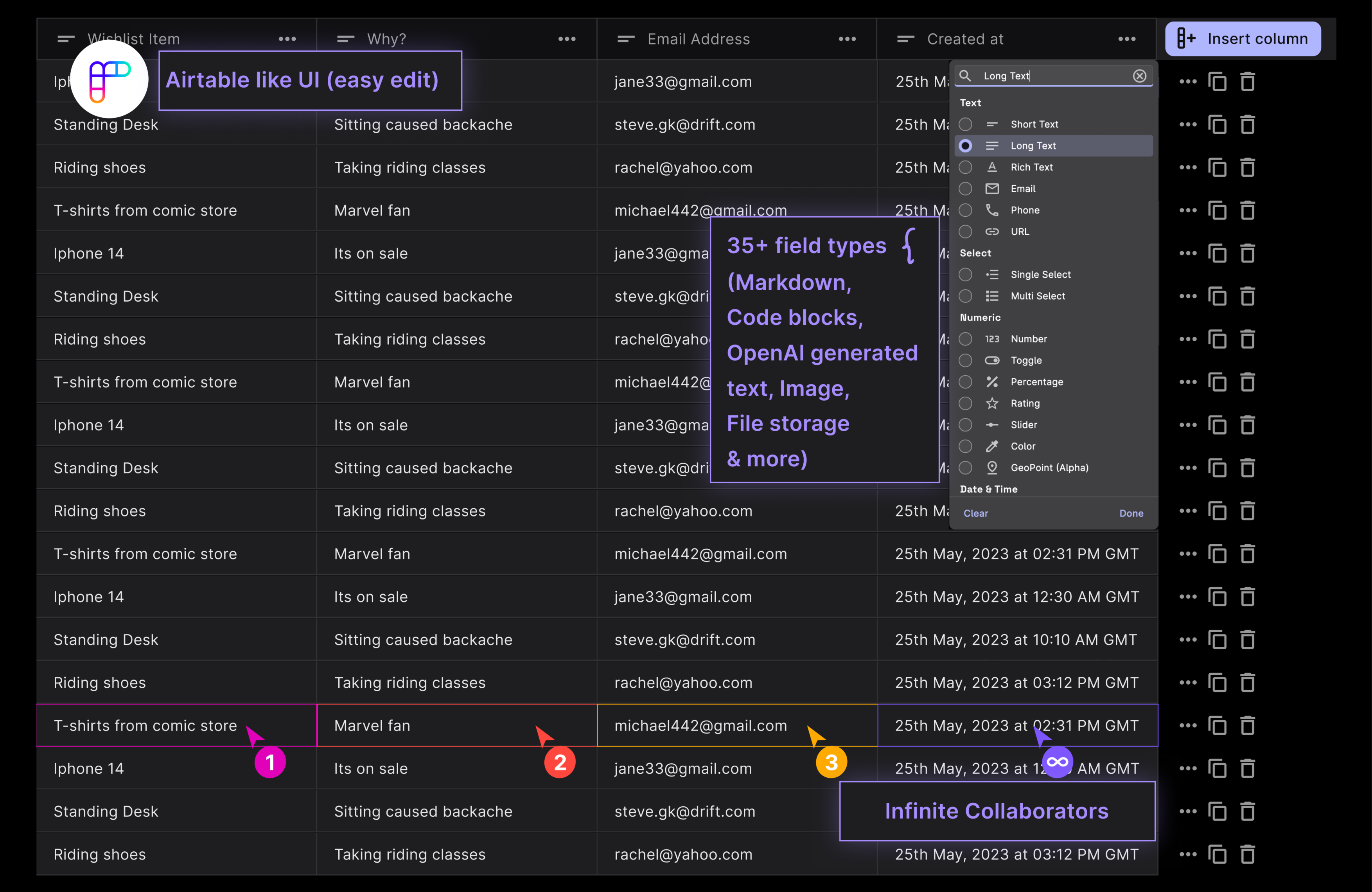
Task: Select the Number field type radio
Action: (966, 338)
